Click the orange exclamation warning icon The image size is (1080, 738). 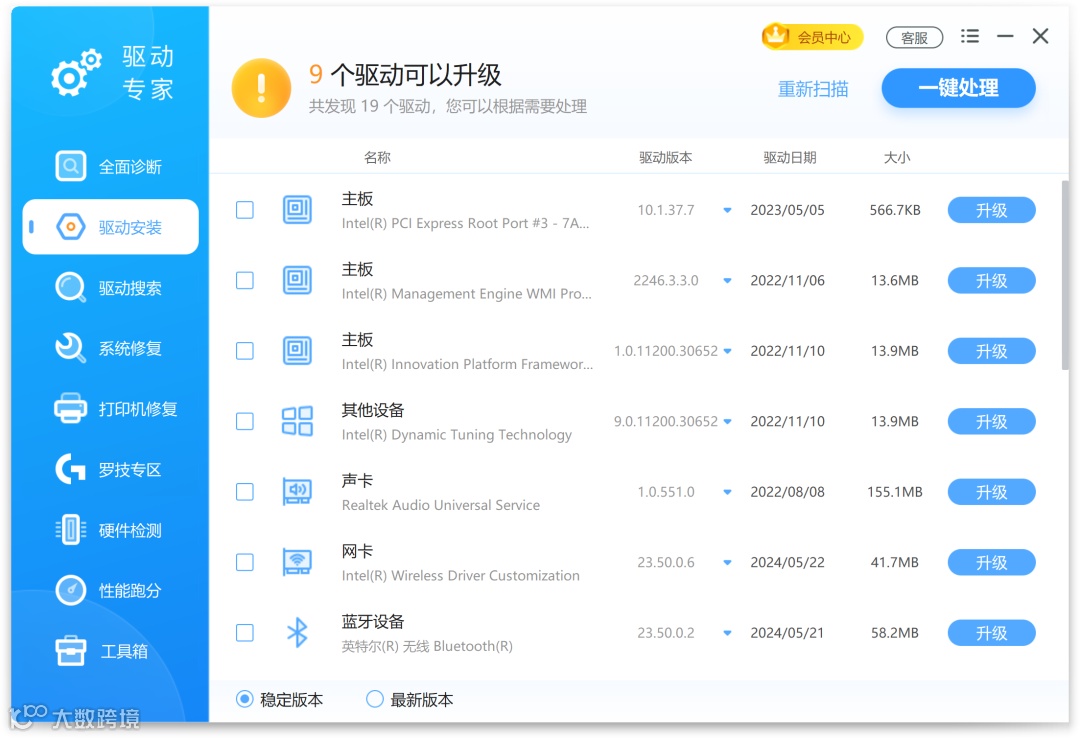coord(261,88)
